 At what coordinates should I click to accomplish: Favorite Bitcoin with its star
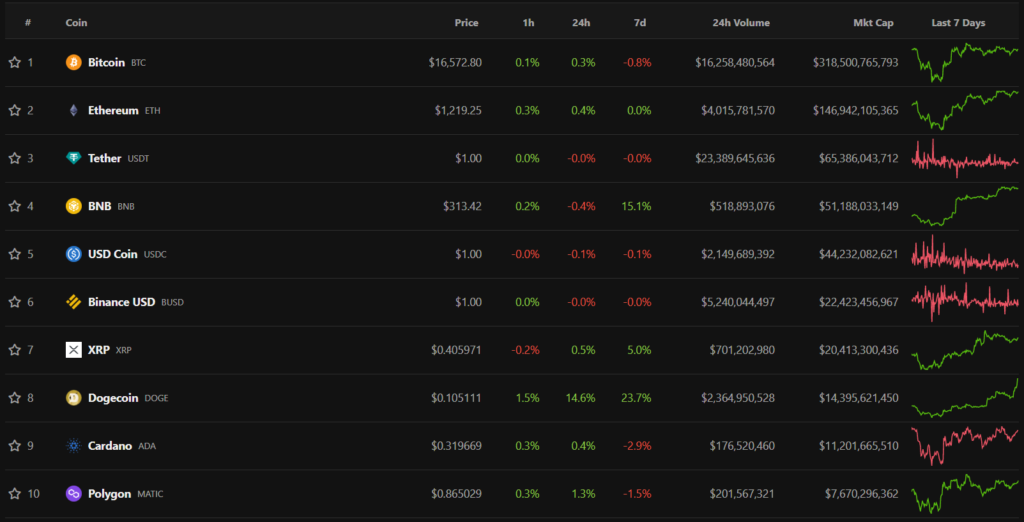point(14,63)
